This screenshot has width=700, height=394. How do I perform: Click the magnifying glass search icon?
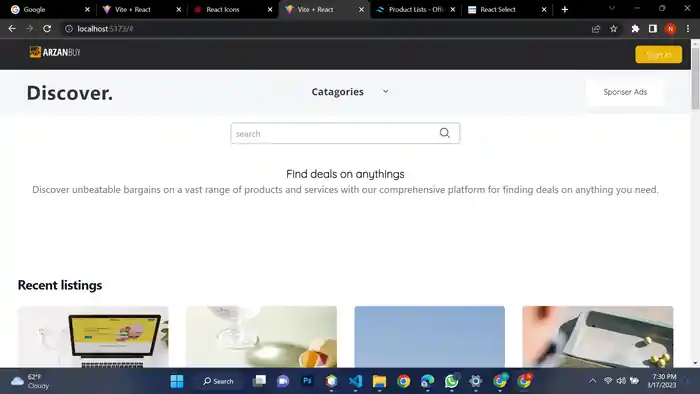(x=445, y=133)
